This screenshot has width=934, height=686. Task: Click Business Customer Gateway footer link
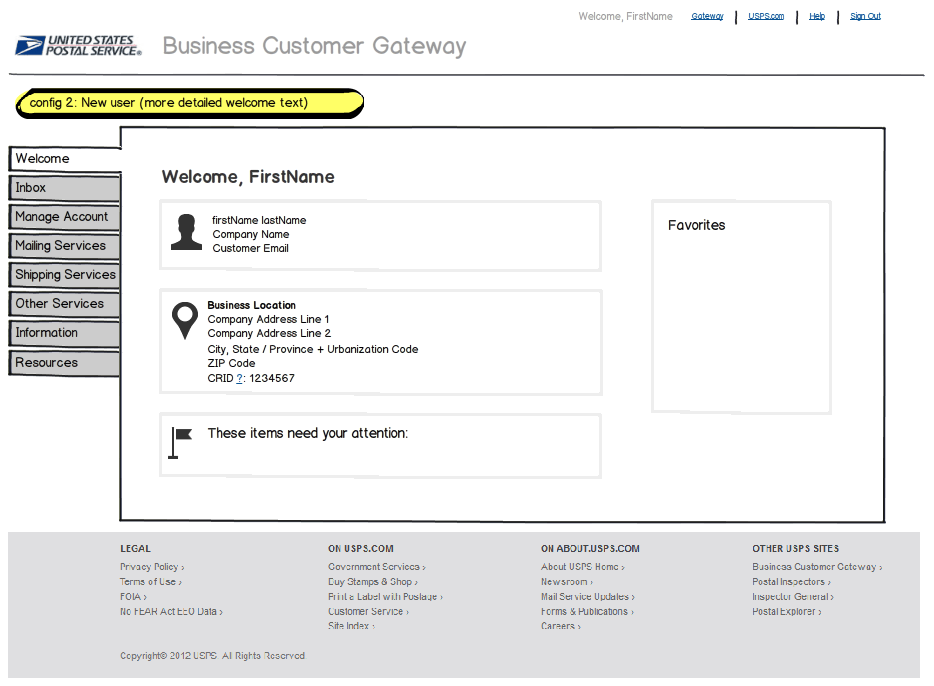[817, 567]
